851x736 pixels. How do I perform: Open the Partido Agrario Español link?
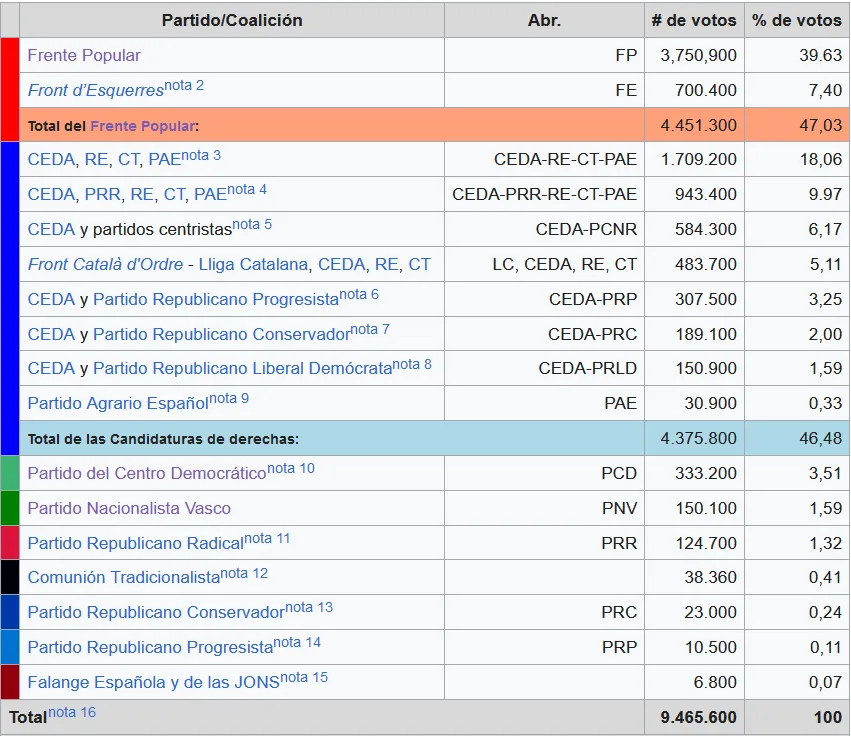pyautogui.click(x=118, y=403)
